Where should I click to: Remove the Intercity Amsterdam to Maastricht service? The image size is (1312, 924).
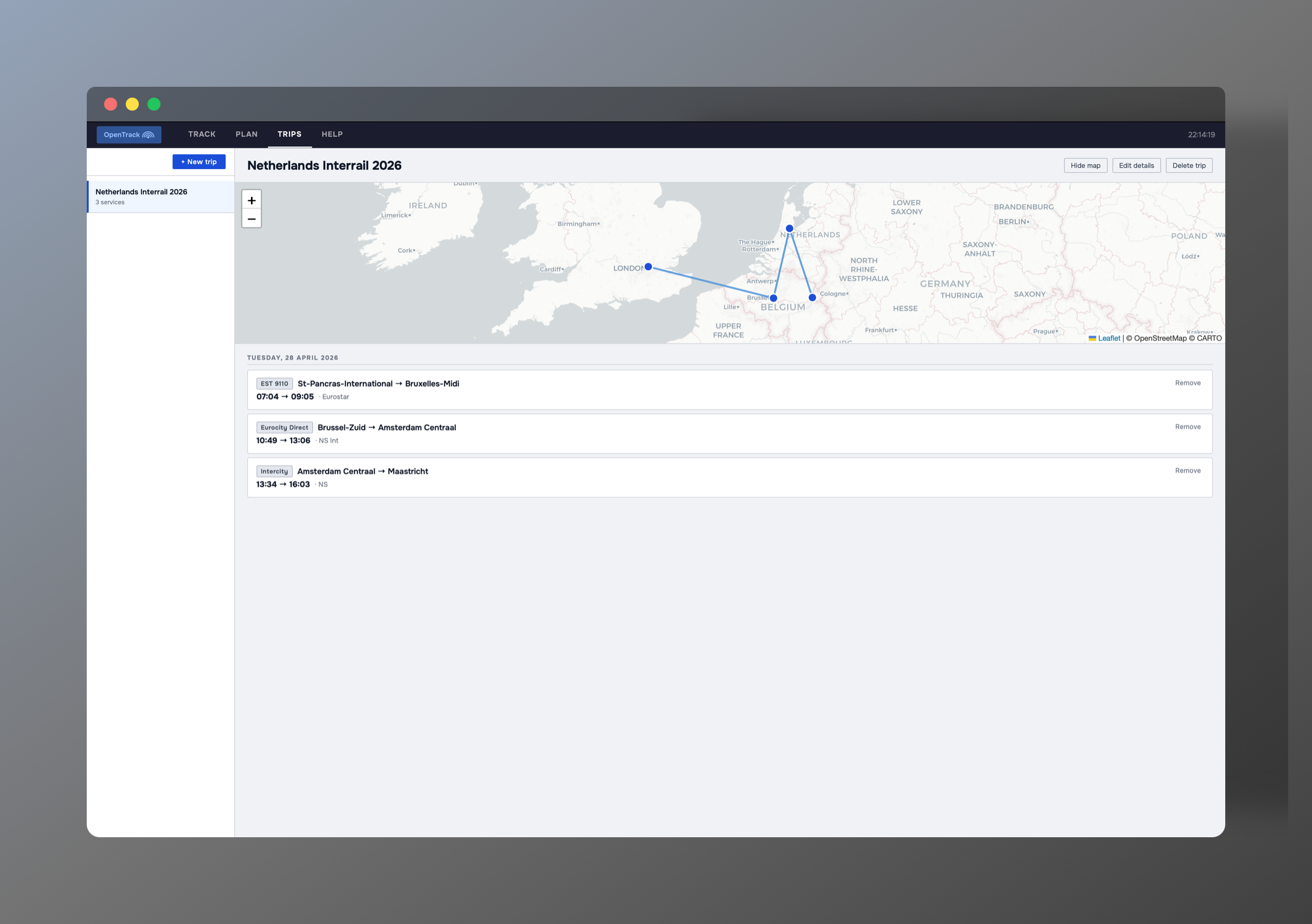click(1187, 471)
